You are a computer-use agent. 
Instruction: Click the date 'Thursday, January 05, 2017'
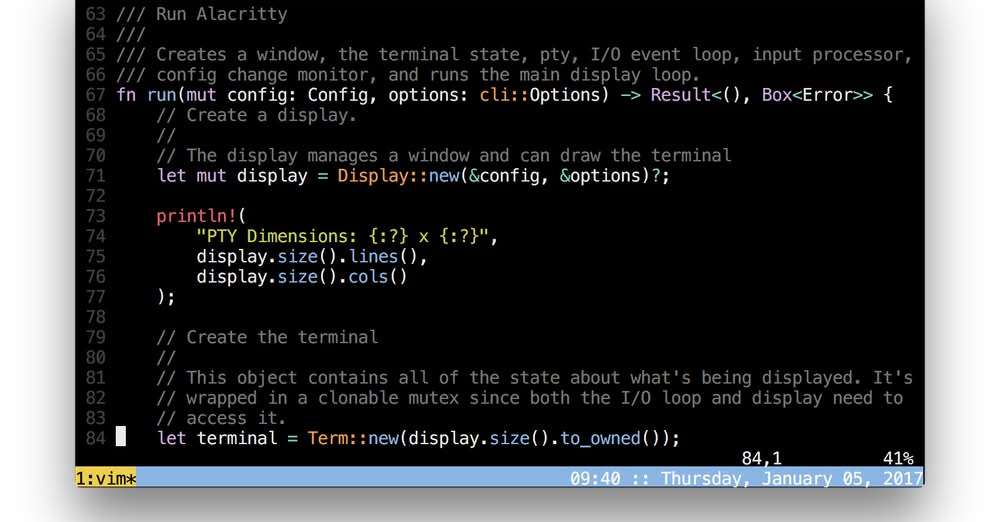pos(791,478)
